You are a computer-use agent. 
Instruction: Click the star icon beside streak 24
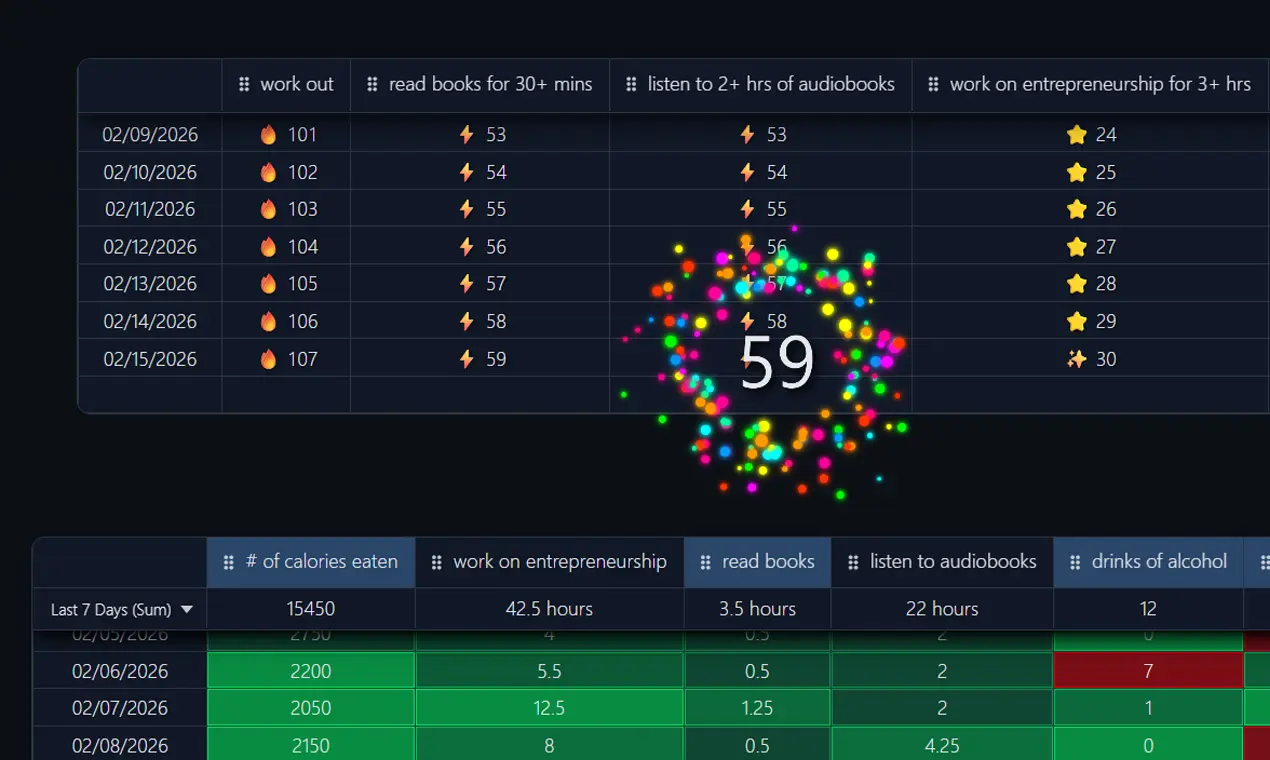pyautogui.click(x=1076, y=135)
